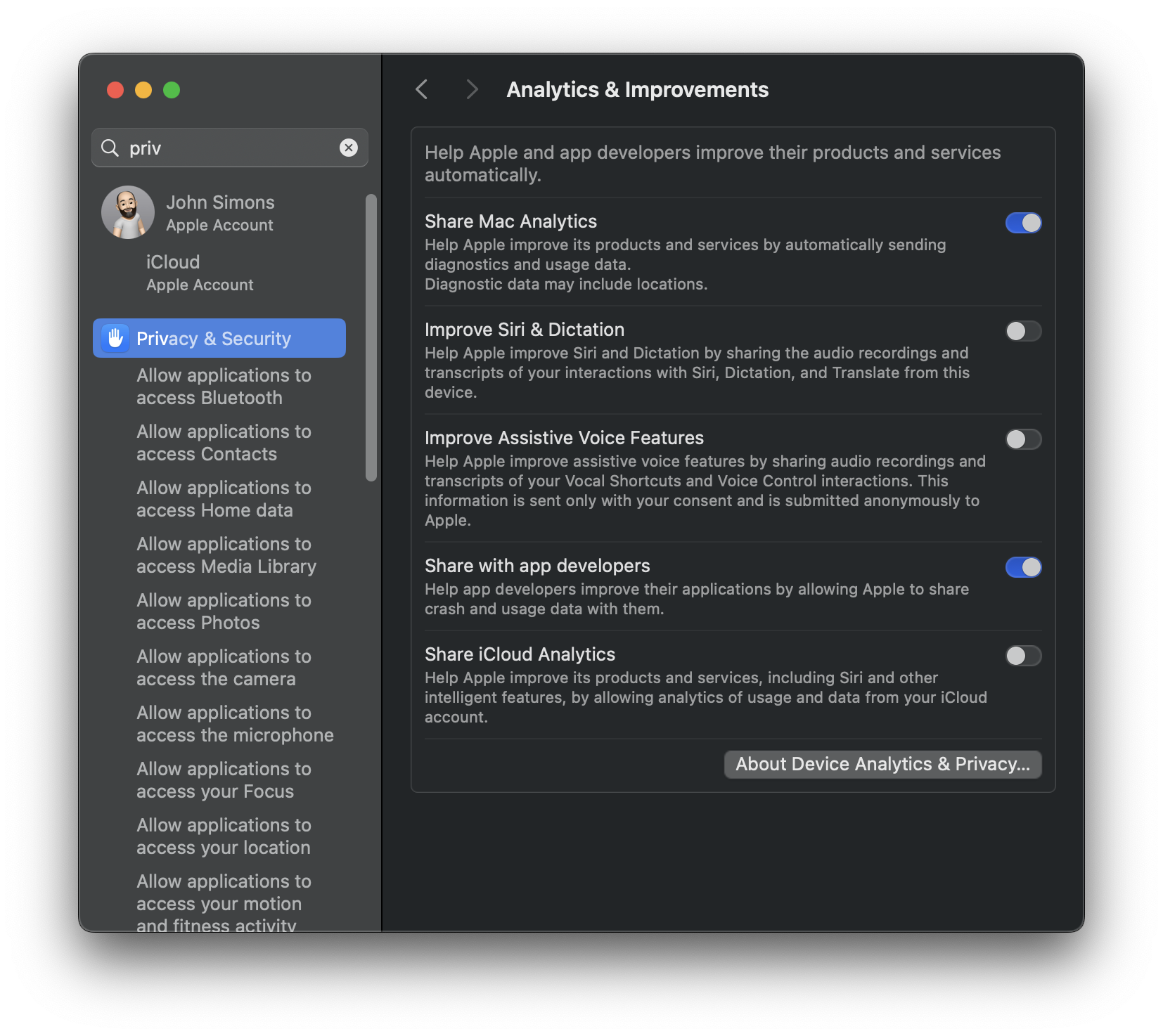
Task: Turn on Improve Assistive Voice Features
Action: point(1023,439)
